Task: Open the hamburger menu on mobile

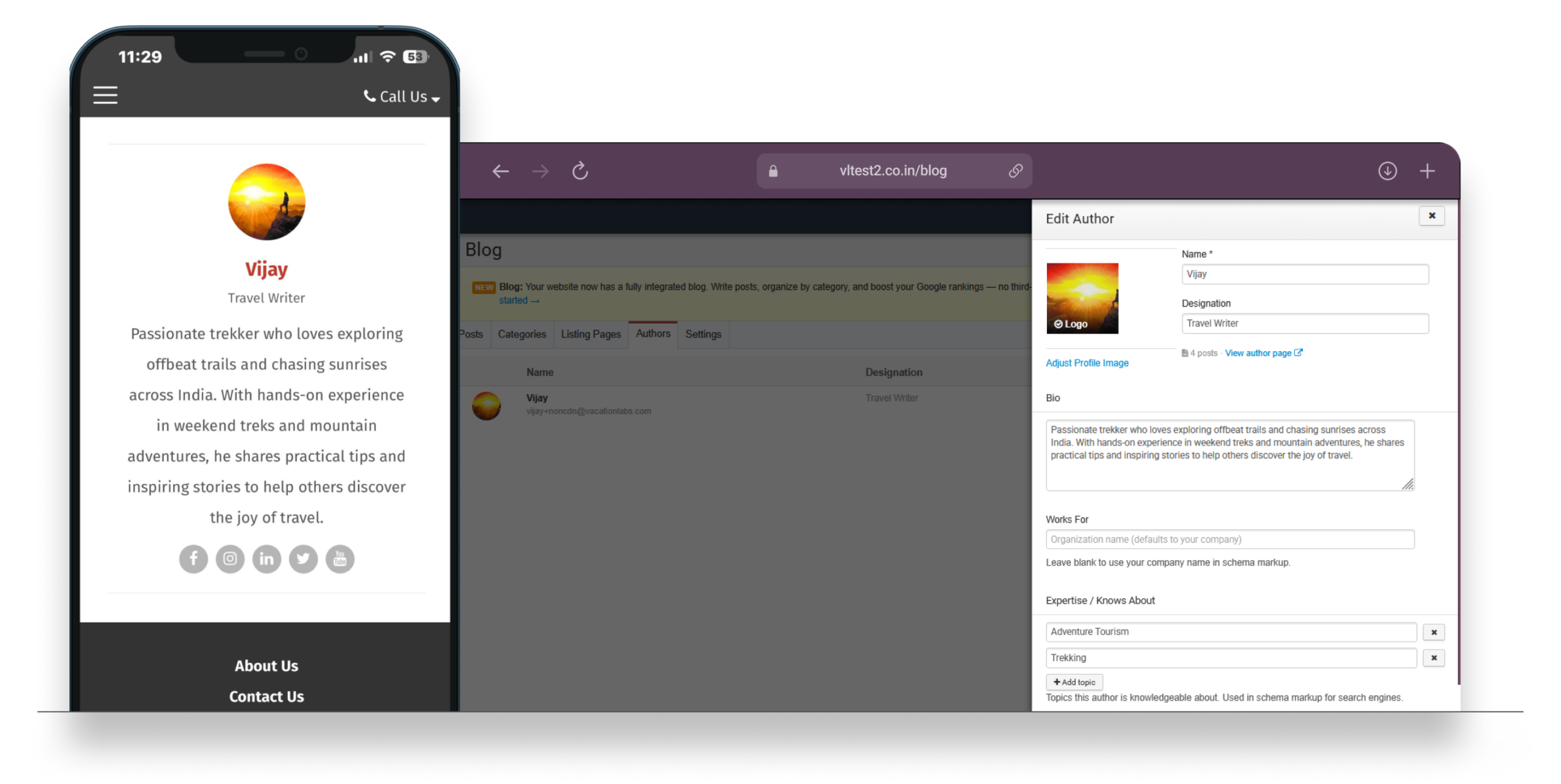Action: pyautogui.click(x=105, y=95)
